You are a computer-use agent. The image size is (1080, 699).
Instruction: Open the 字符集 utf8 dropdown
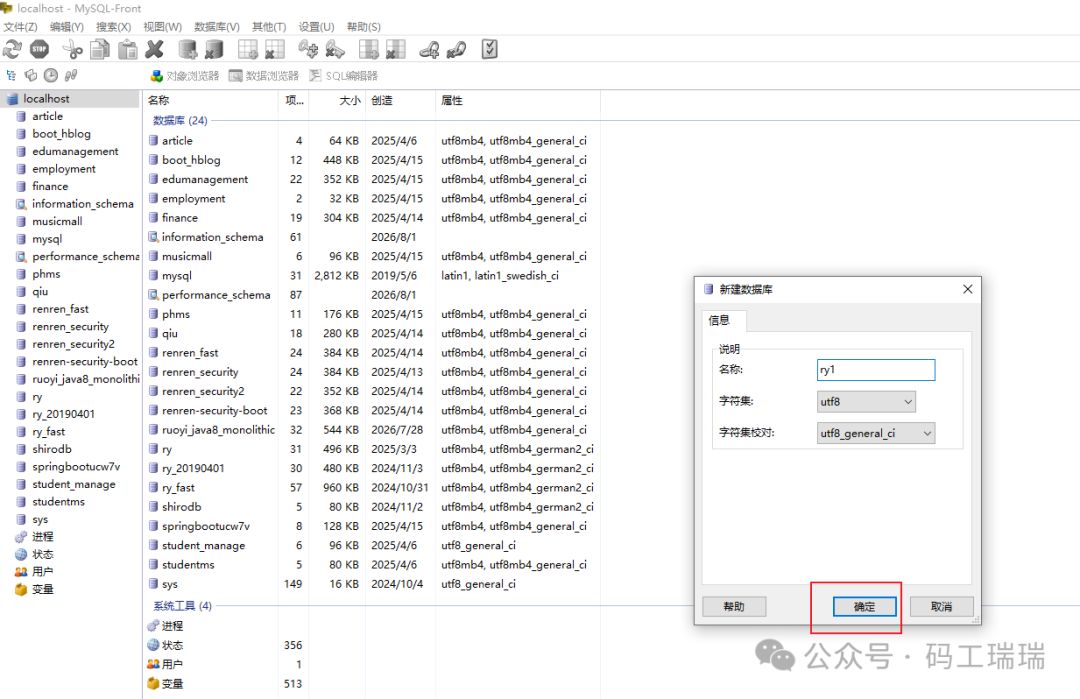tap(866, 401)
